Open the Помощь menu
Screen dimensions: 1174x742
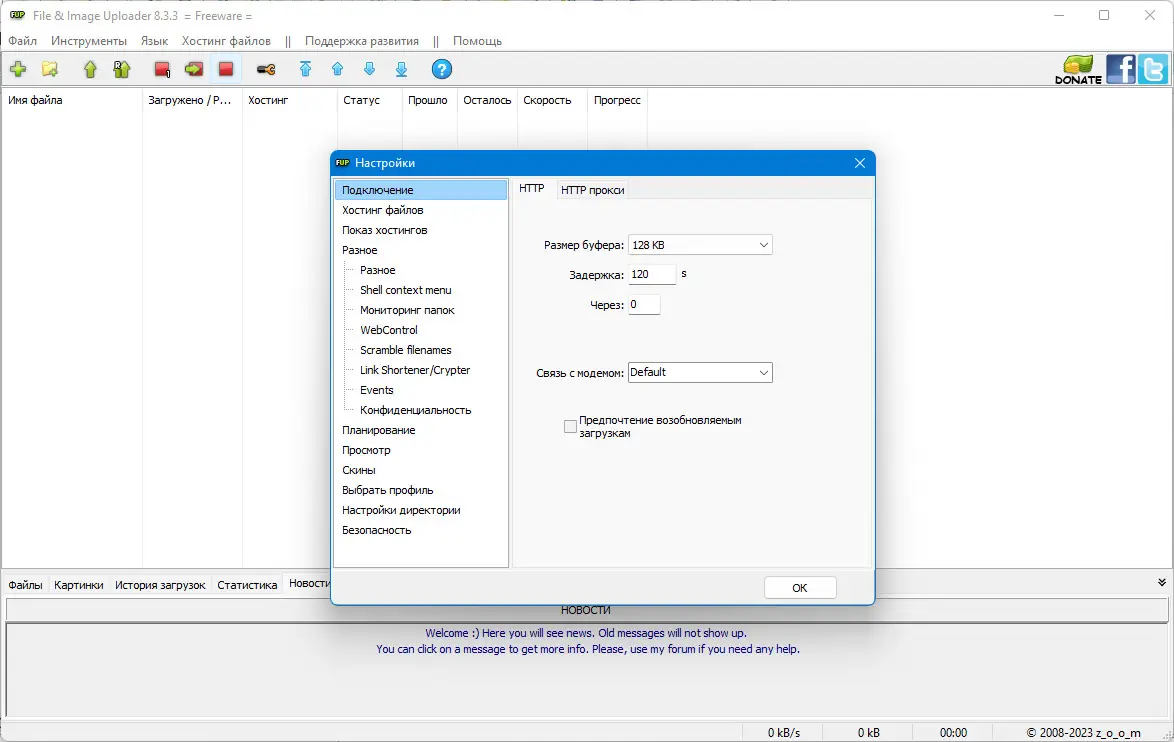click(x=477, y=40)
